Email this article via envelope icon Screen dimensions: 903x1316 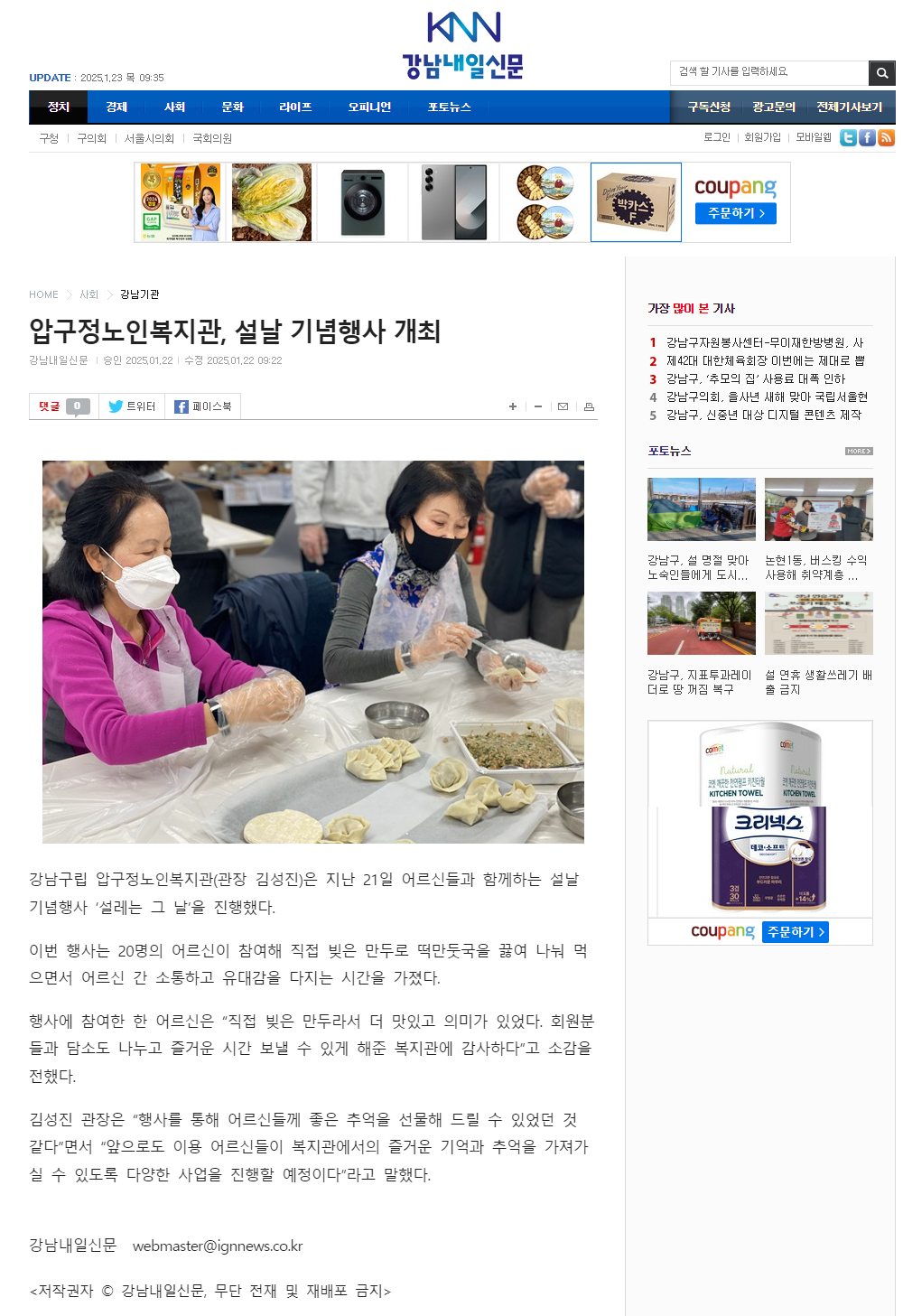[x=563, y=407]
